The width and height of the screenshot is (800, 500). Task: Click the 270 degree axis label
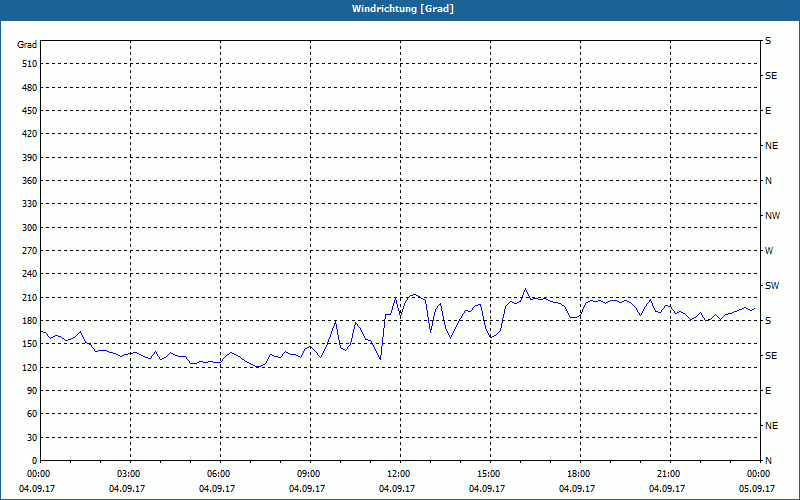[x=30, y=251]
